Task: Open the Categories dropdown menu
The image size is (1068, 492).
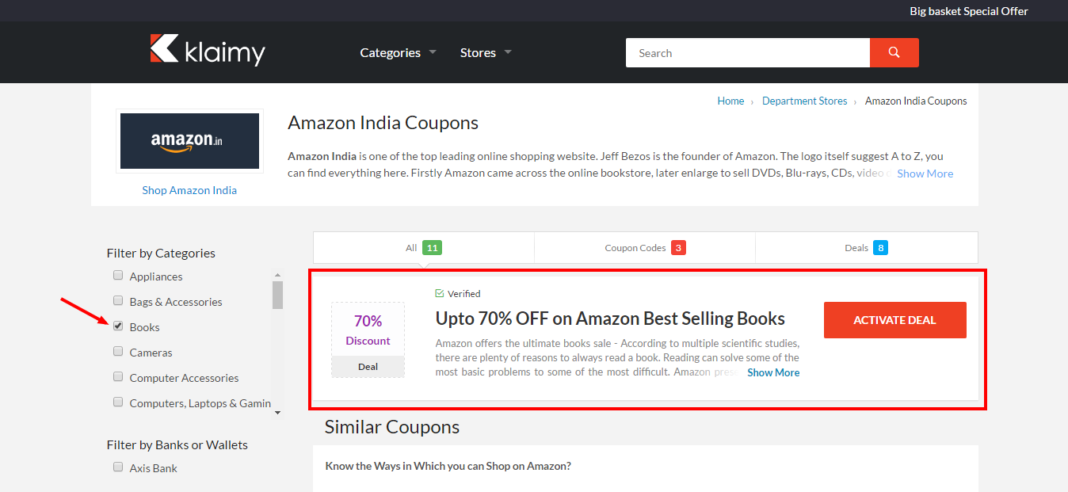Action: (398, 53)
